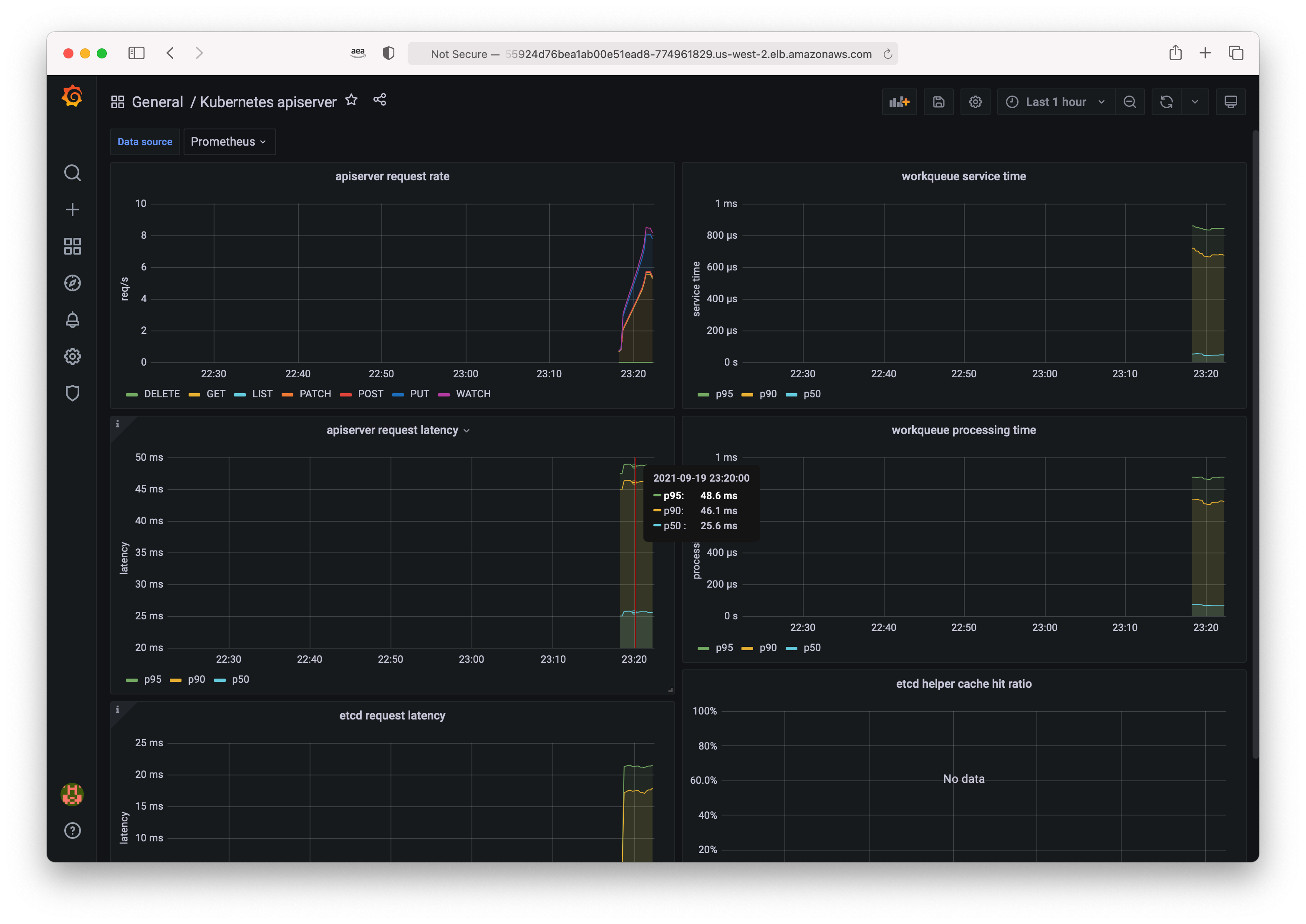This screenshot has height=924, width=1306.
Task: Open the Create plus menu in sidebar
Action: pos(72,210)
